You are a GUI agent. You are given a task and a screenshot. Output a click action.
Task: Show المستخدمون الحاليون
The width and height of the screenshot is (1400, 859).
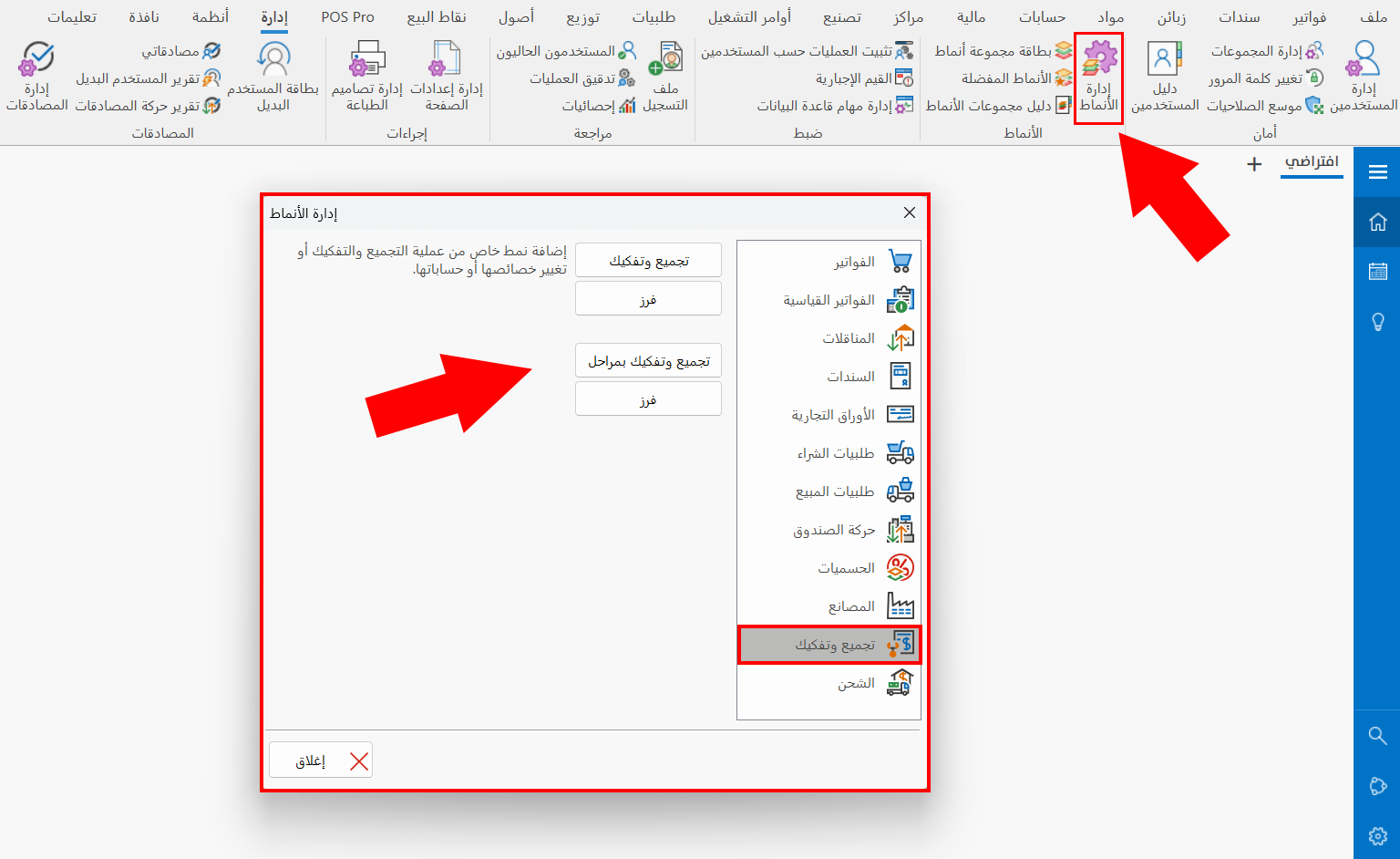566,51
